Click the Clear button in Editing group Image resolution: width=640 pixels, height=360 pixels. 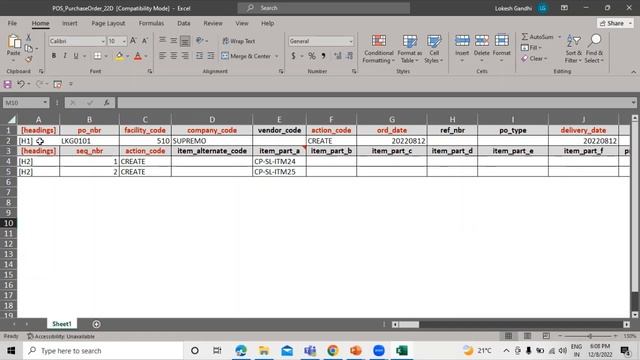(534, 59)
